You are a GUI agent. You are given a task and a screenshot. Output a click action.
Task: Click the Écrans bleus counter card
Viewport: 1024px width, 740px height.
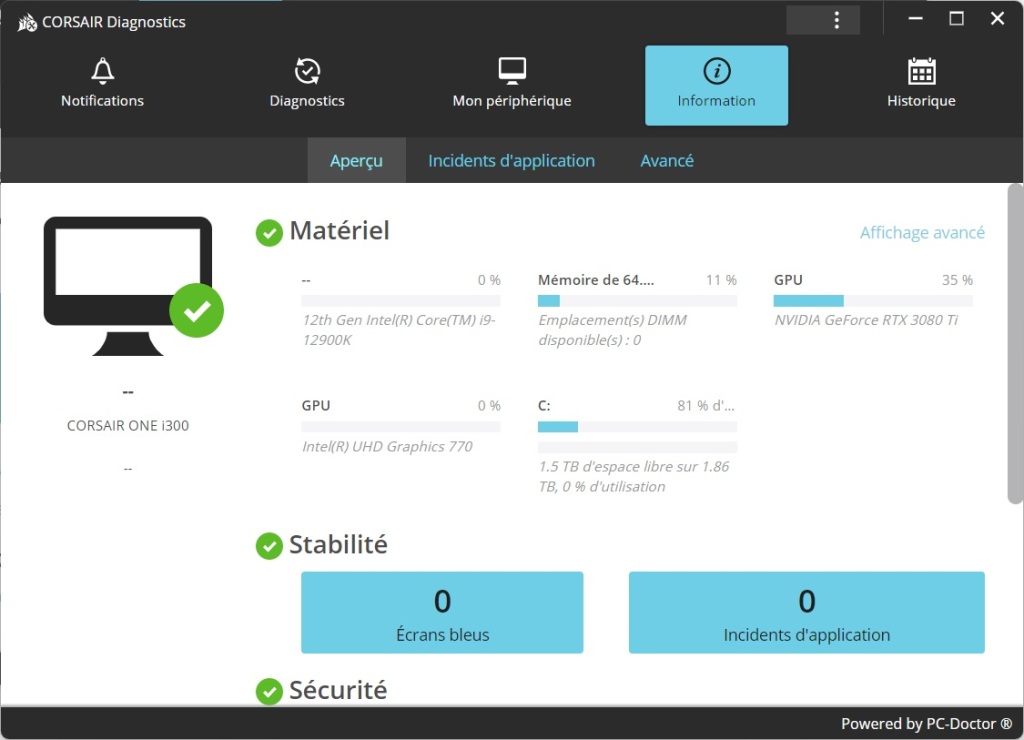point(441,612)
